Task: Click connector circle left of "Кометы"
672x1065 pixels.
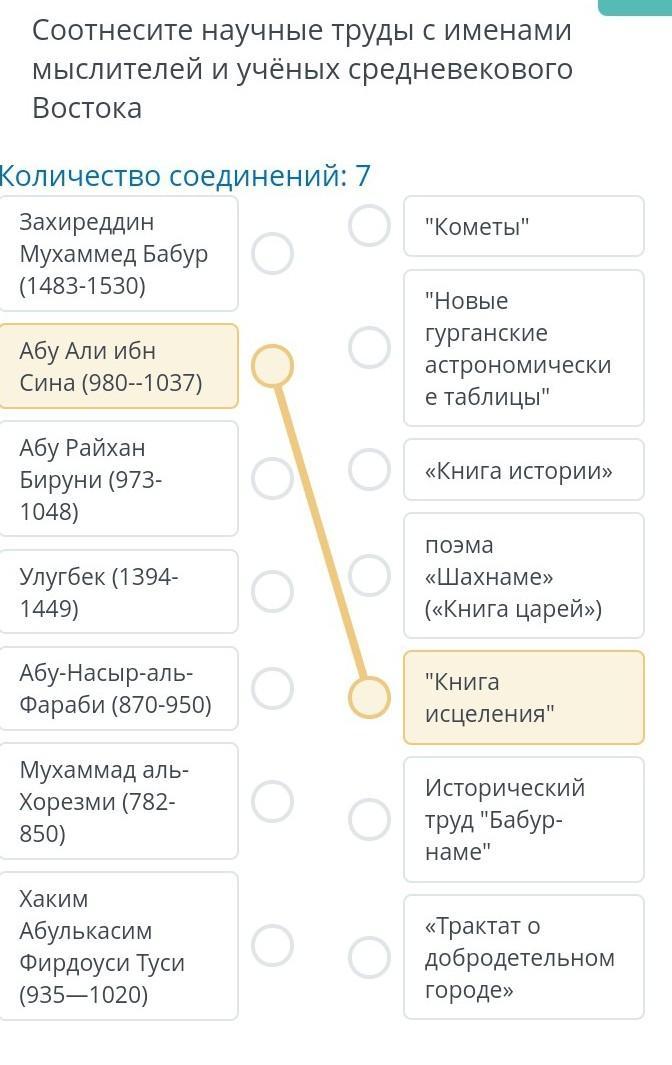Action: 370,225
